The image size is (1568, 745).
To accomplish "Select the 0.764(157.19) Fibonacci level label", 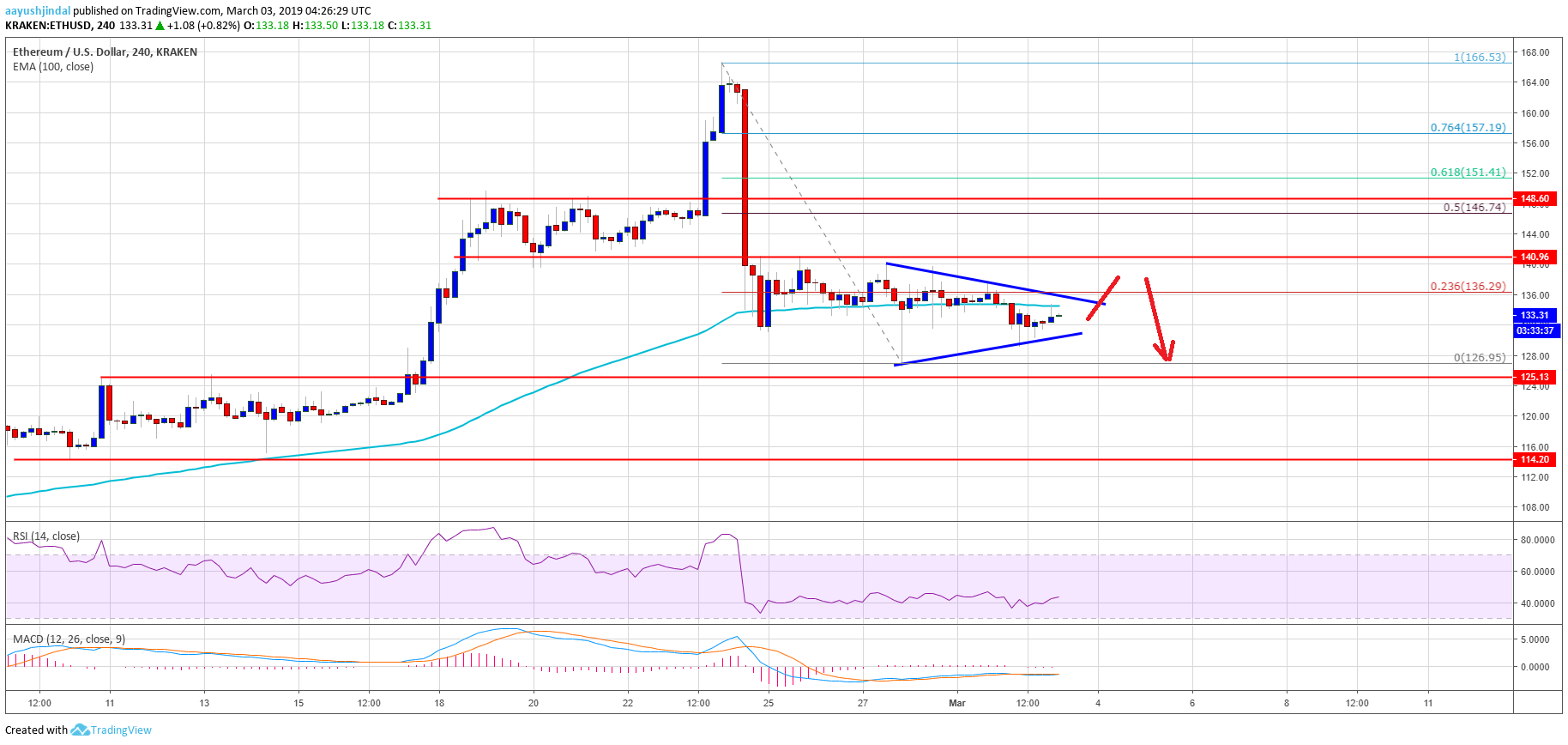I will point(1468,128).
